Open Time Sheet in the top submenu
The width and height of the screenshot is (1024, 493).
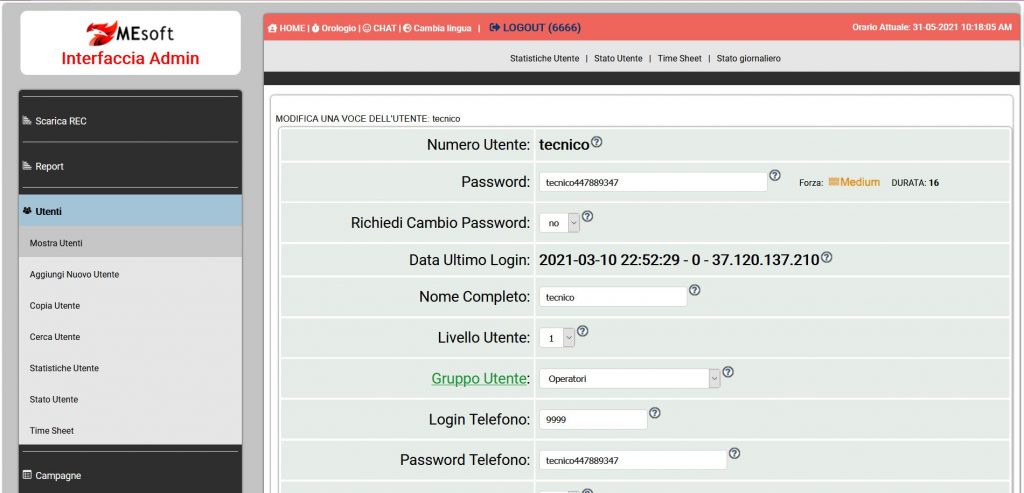coord(680,58)
